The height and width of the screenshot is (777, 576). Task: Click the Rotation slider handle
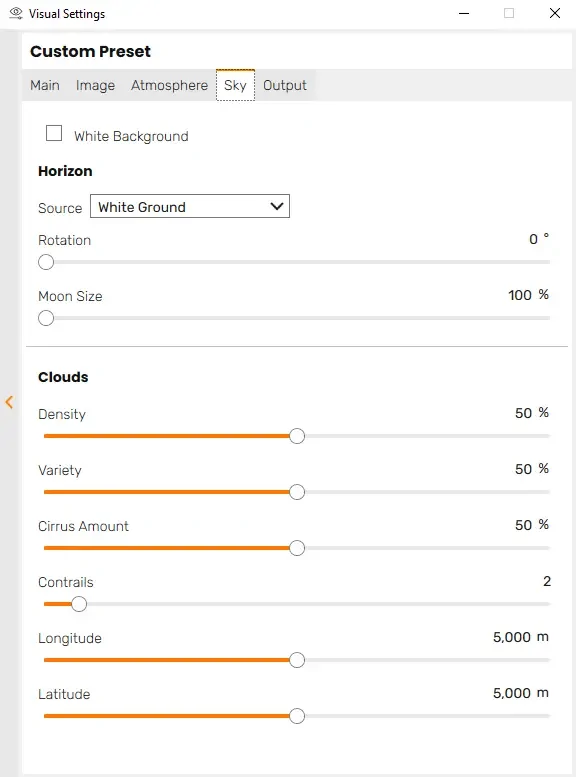(x=46, y=262)
